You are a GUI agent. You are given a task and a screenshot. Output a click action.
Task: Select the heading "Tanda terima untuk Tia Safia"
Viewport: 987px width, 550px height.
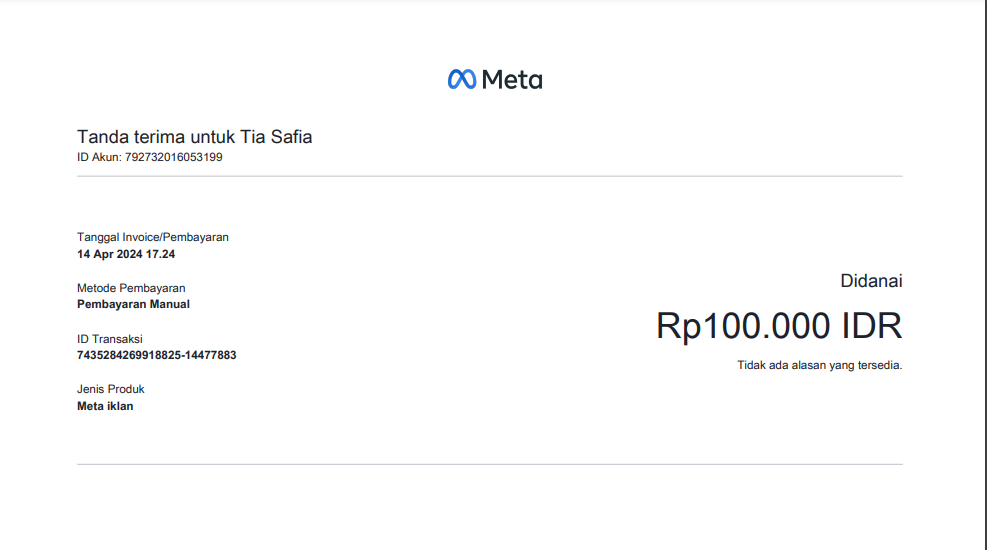pos(194,137)
